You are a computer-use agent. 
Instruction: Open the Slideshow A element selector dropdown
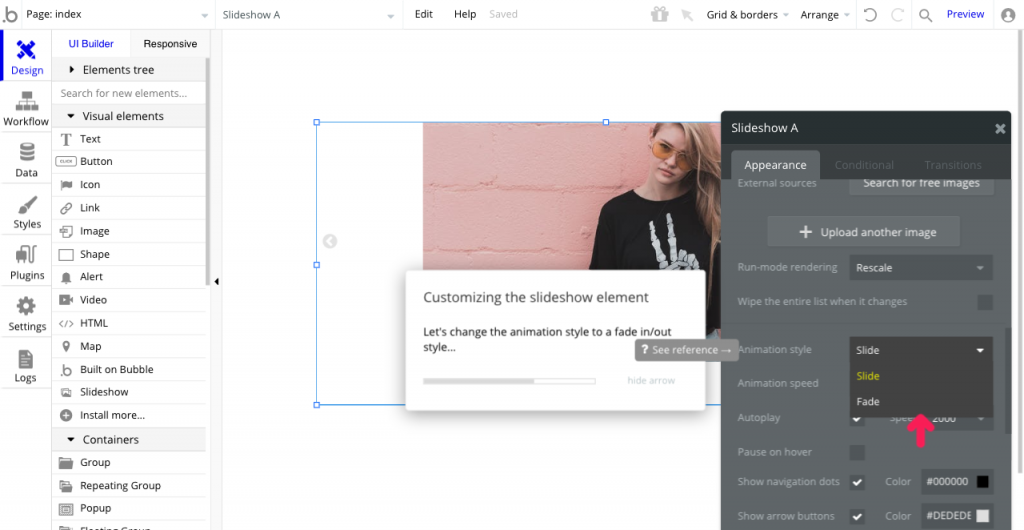tap(308, 14)
